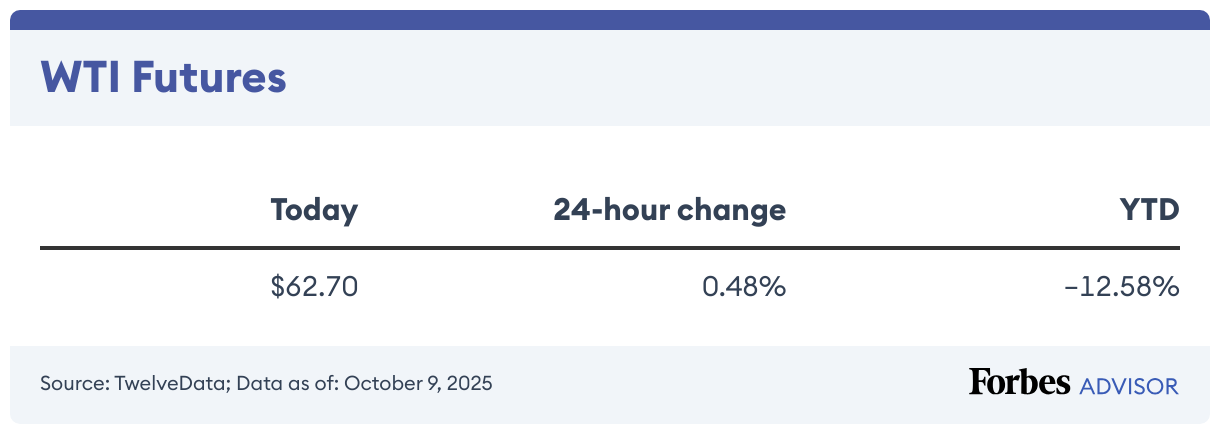Click the $62.70 price value
This screenshot has width=1220, height=434.
(x=314, y=287)
